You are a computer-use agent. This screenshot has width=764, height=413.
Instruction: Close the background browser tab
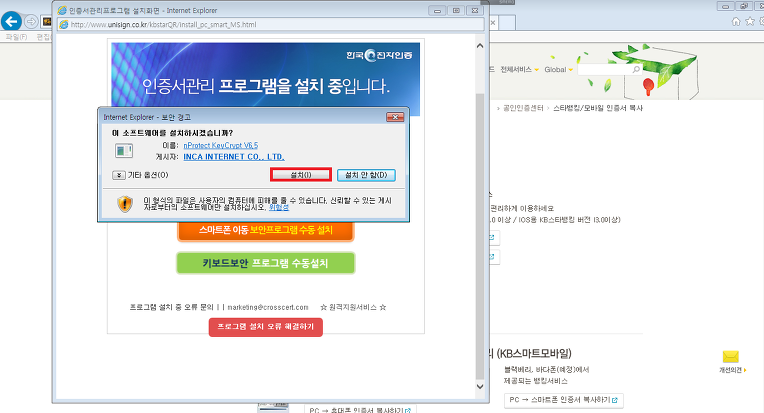[493, 22]
